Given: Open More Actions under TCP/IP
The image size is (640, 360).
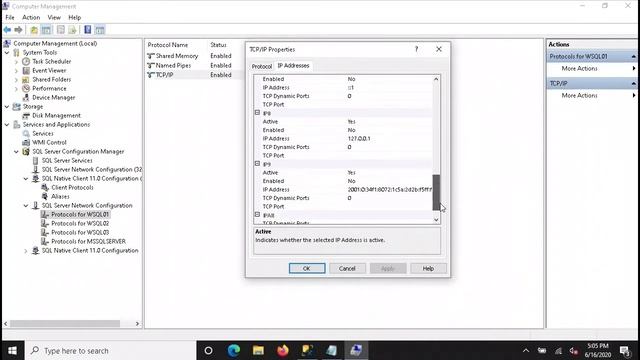Looking at the screenshot, I should pos(579,96).
